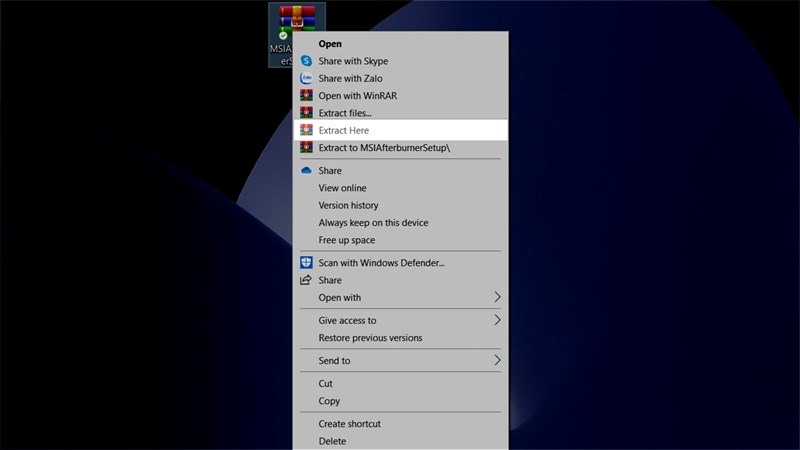Select Open with WinRAR
This screenshot has height=450, width=800.
[401, 96]
